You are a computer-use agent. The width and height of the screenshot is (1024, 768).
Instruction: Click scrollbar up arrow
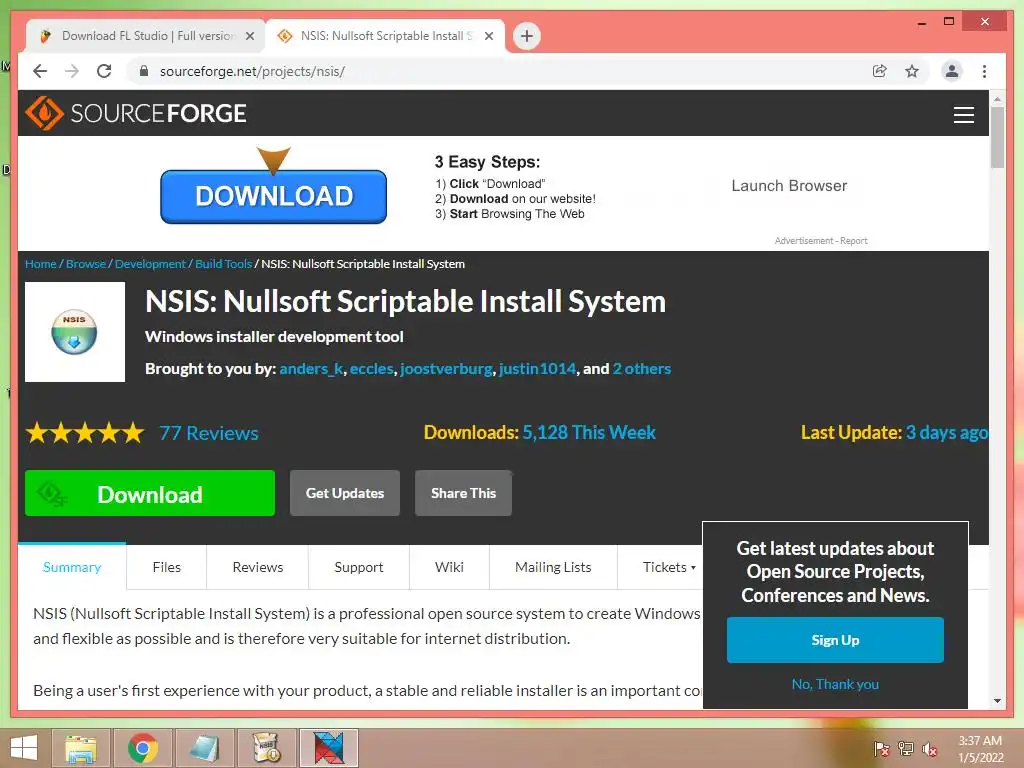997,99
